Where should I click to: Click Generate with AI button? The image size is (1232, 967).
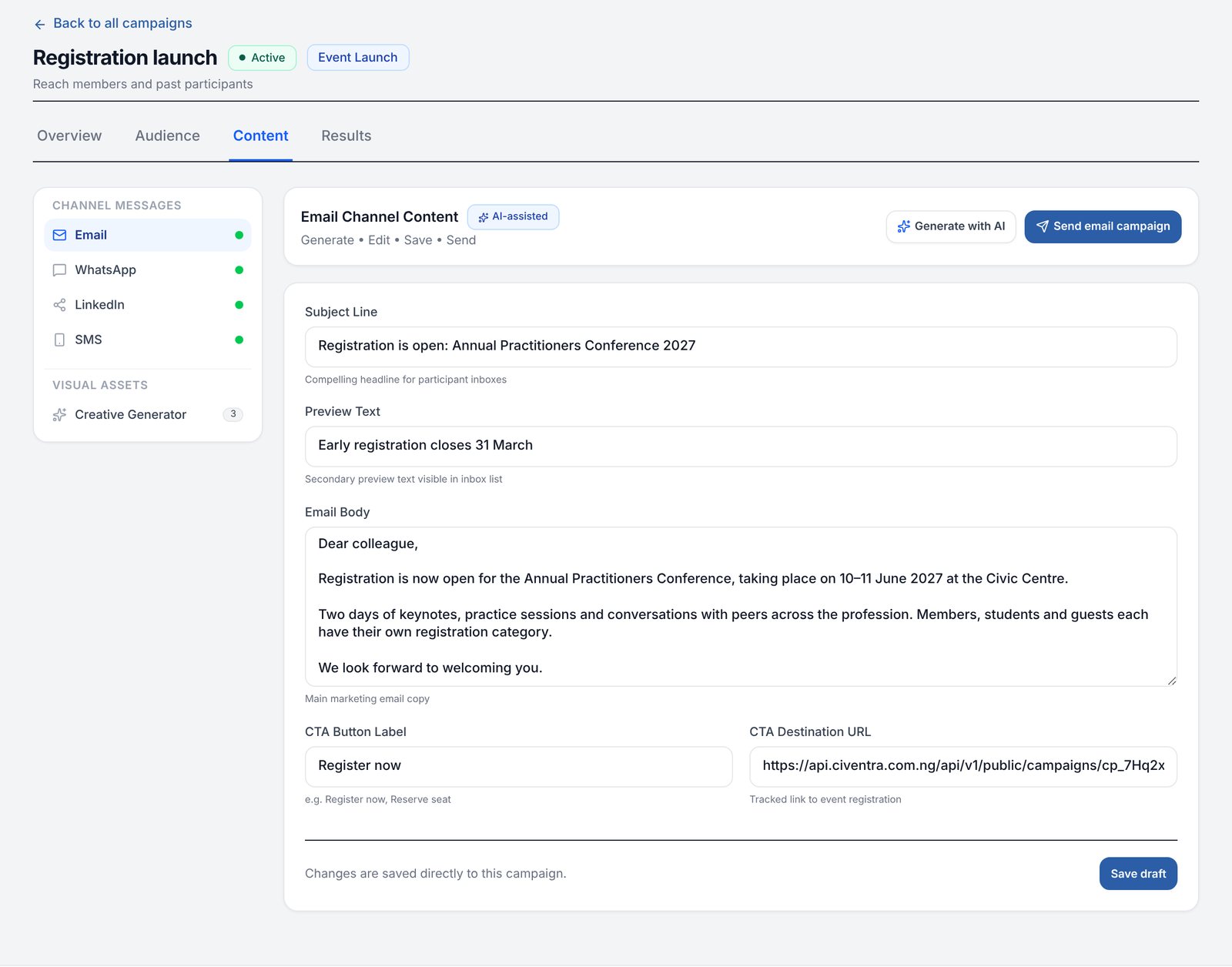point(951,226)
